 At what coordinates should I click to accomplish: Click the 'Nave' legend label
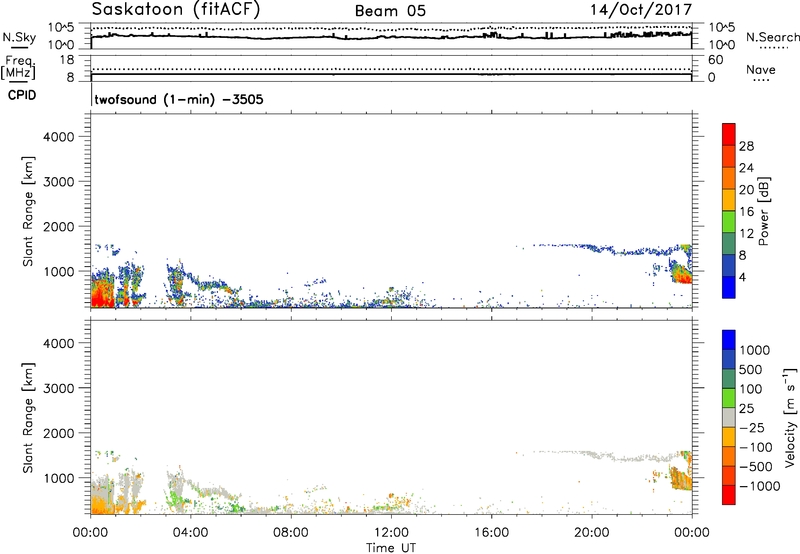pyautogui.click(x=761, y=70)
